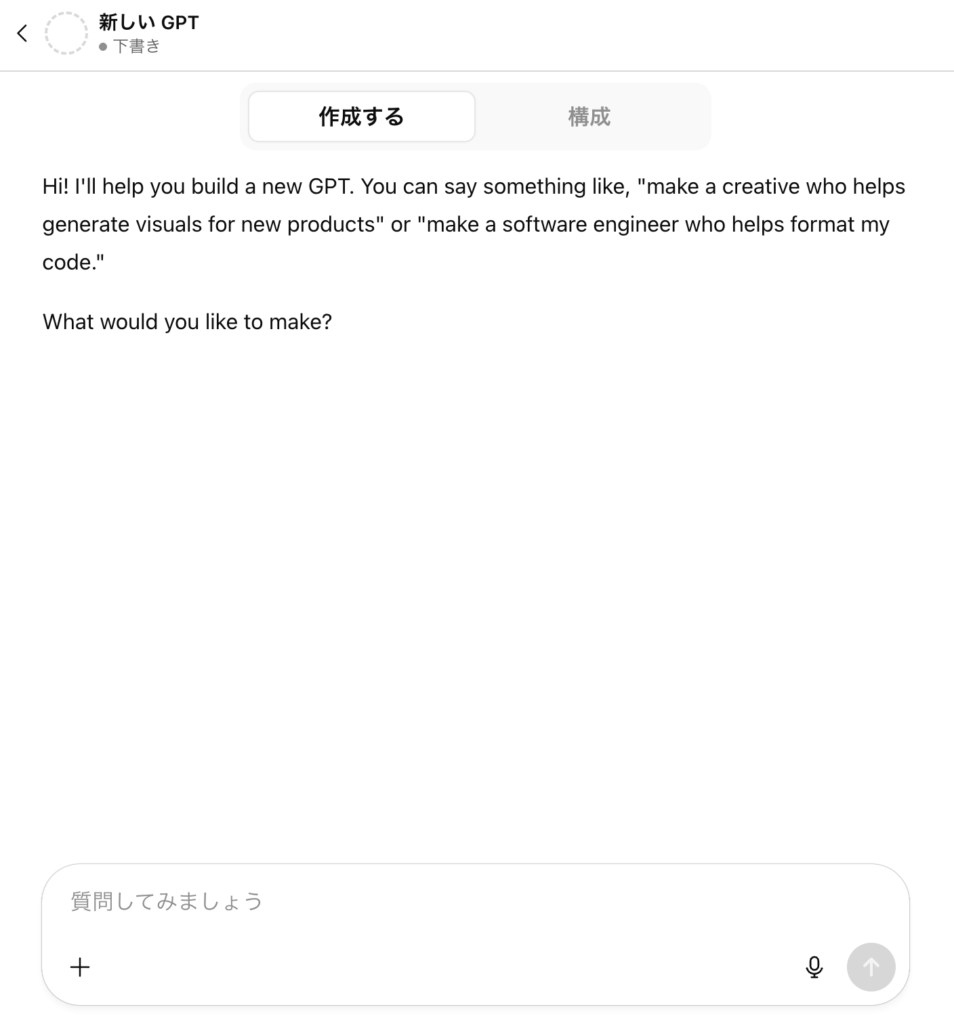
Task: Click the empty chat area below messages
Action: 475,588
